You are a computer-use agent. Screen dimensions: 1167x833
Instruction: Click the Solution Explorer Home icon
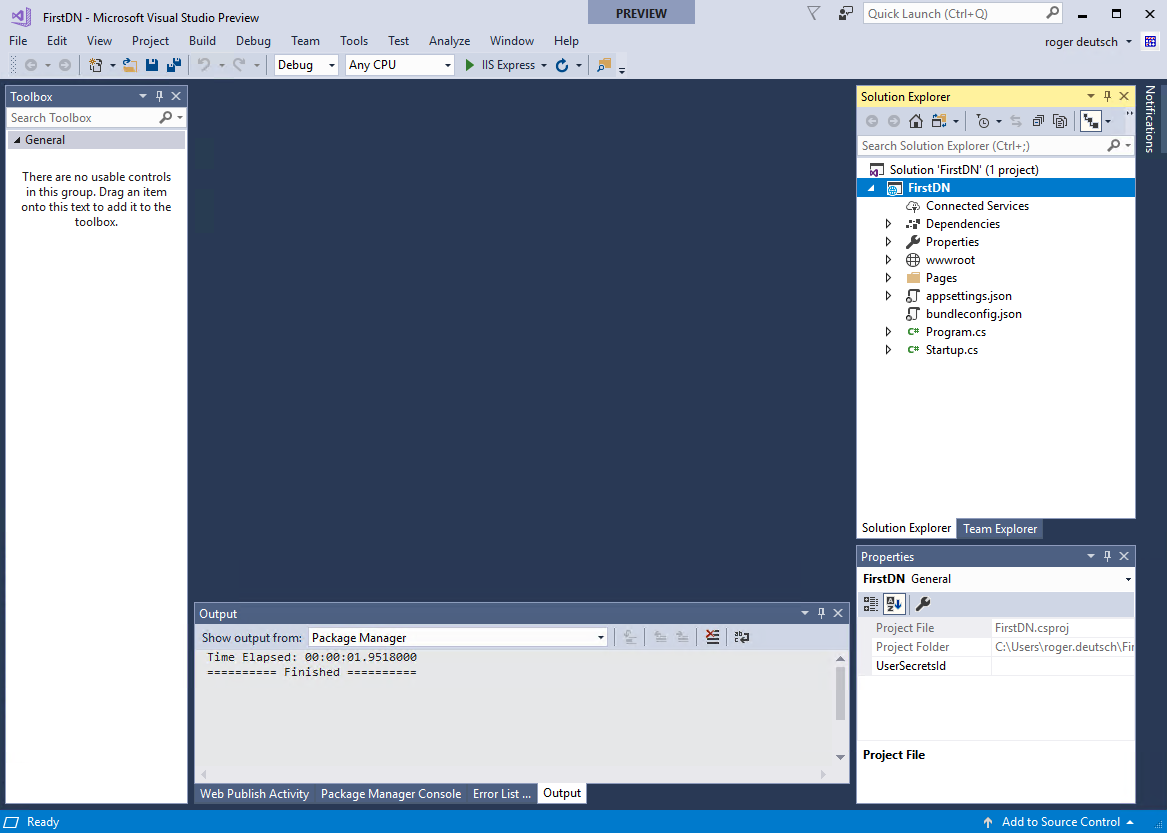click(x=916, y=121)
